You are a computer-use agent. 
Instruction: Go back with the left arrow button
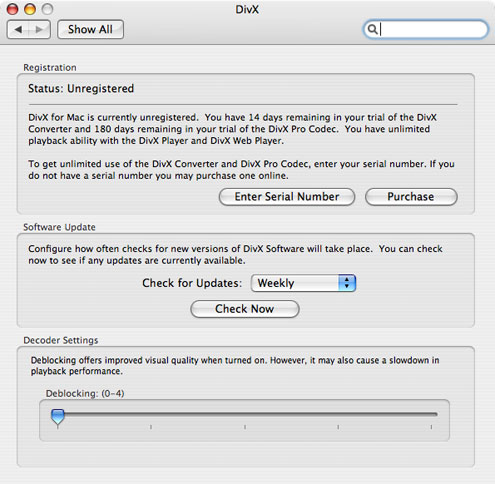tap(18, 30)
